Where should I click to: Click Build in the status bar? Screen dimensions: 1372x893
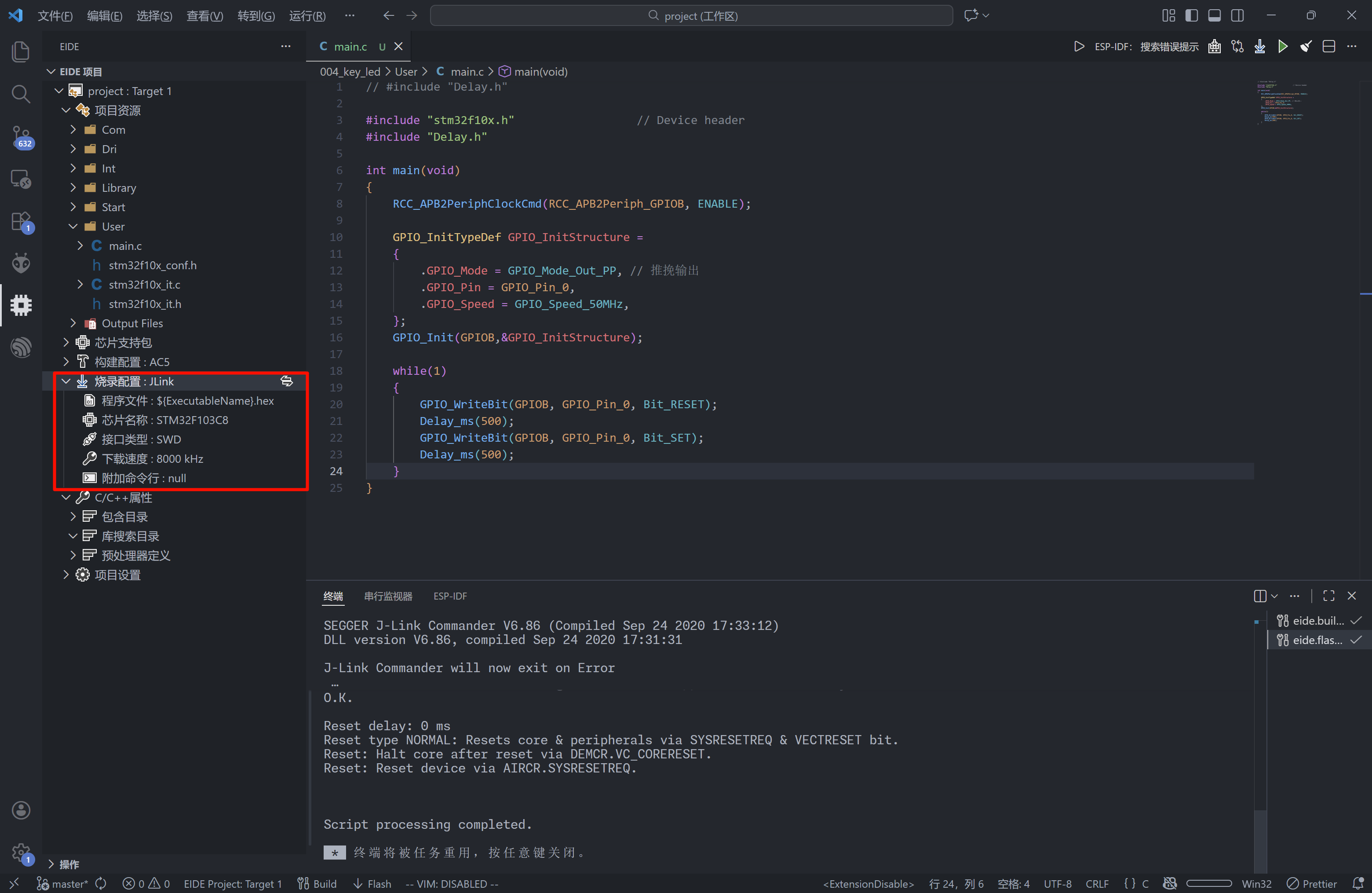coord(317,883)
